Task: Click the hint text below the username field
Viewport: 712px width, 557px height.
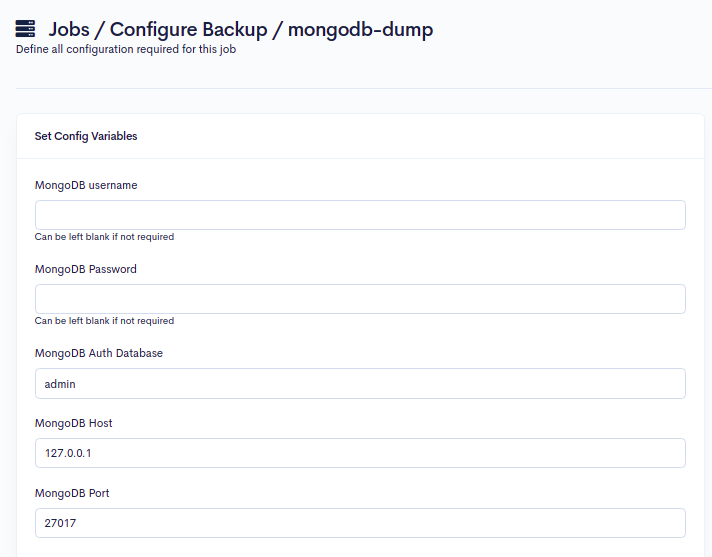Action: pyautogui.click(x=104, y=237)
